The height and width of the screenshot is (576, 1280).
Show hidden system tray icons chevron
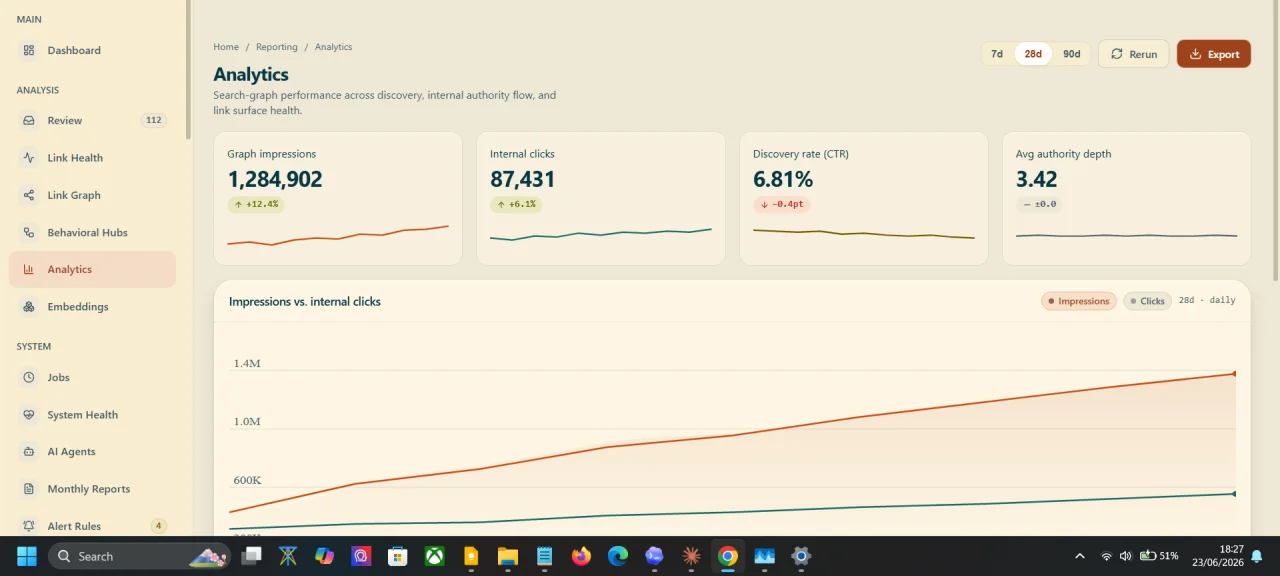coord(1079,556)
